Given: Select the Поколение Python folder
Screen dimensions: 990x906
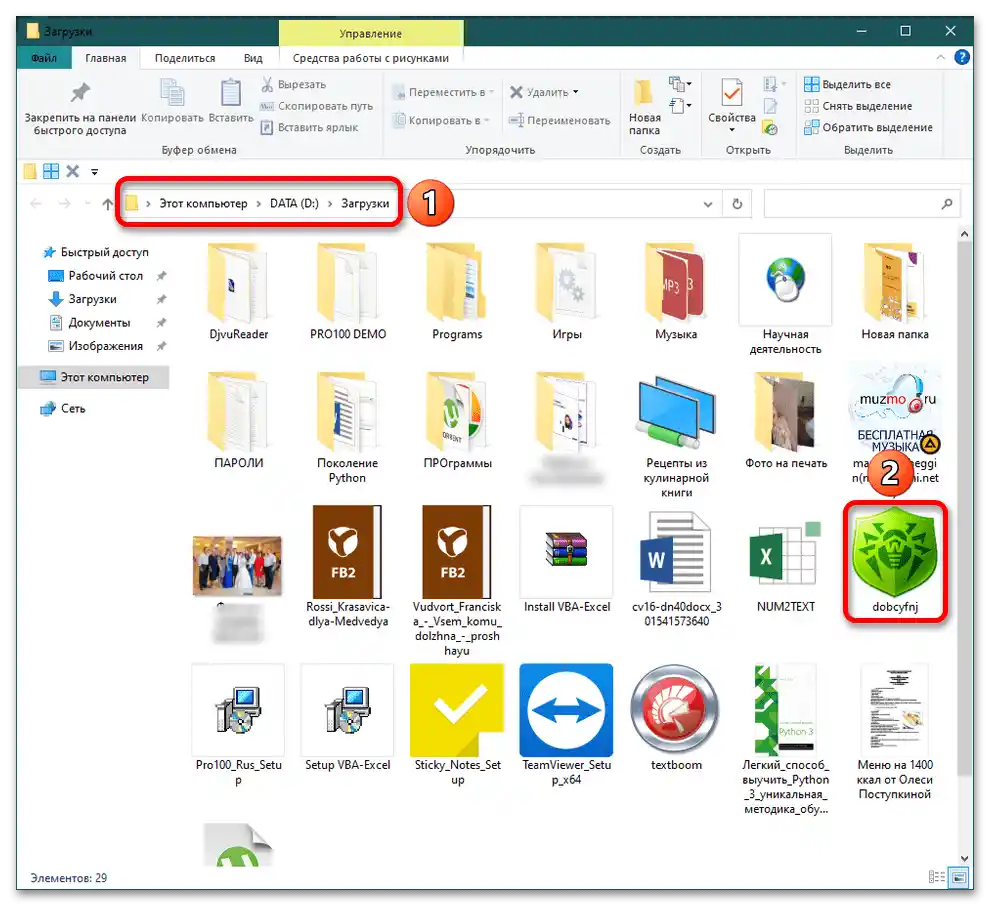Looking at the screenshot, I should point(347,427).
